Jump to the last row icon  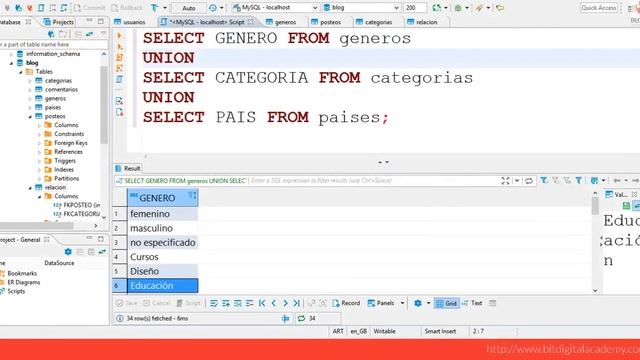click(297, 303)
